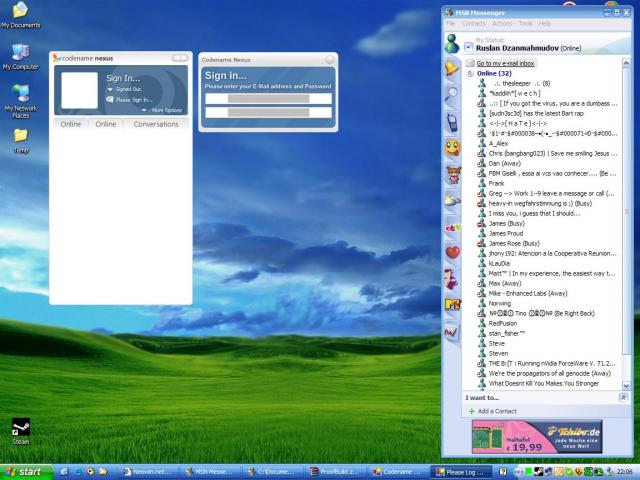Open the purple cartoon figure tab in MSN sidebar
Viewport: 640px width, 480px height.
[x=451, y=279]
